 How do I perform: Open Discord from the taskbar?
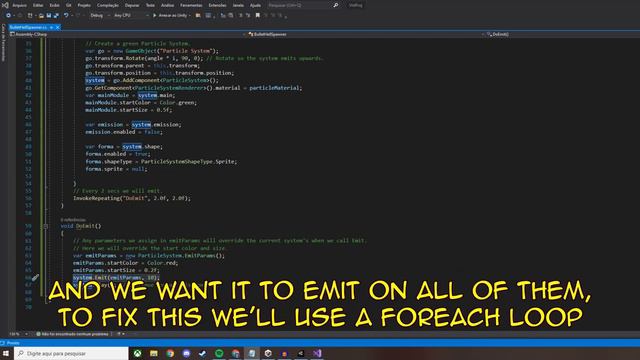(187, 353)
